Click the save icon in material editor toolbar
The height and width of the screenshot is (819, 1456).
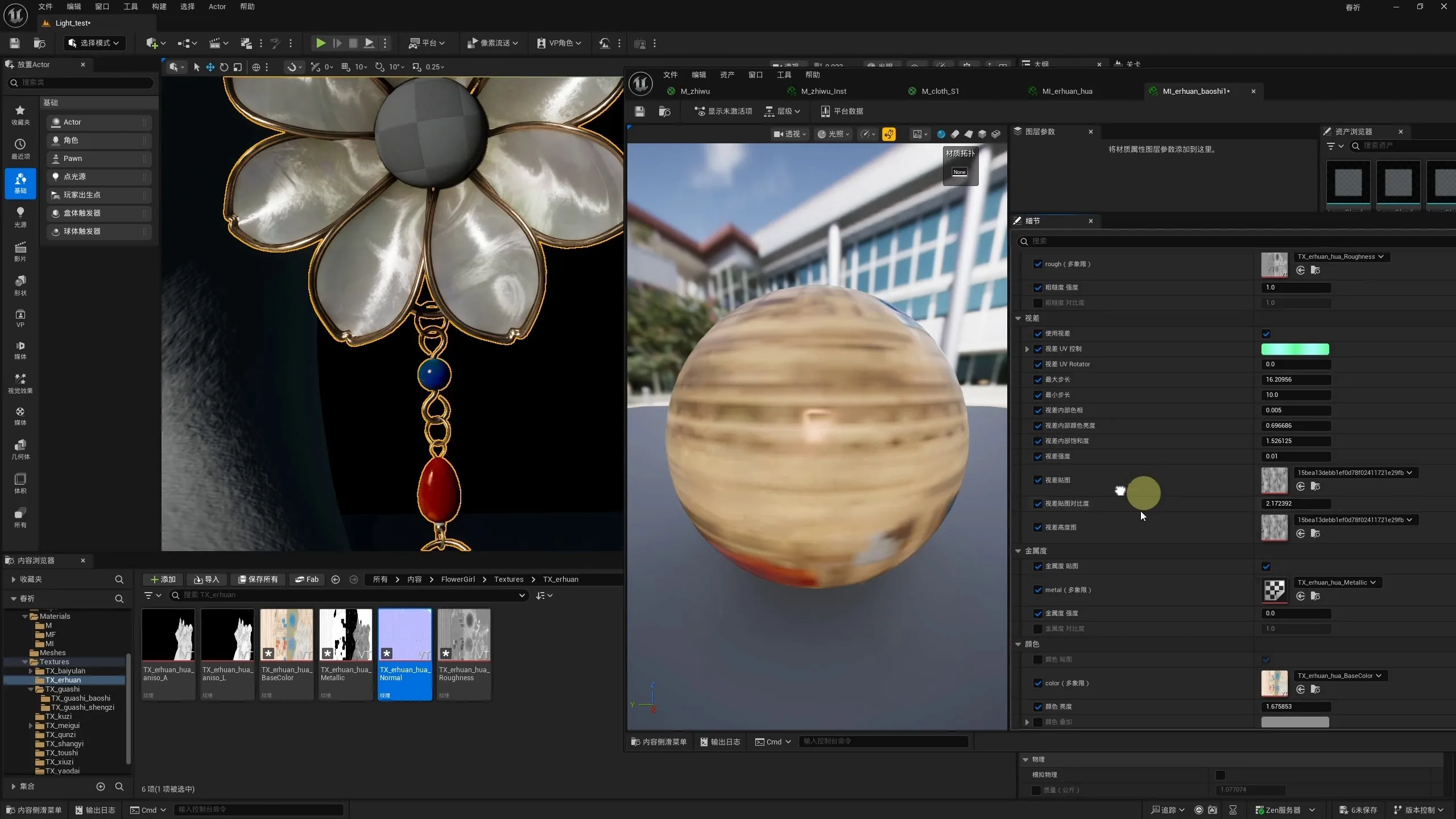[x=640, y=111]
